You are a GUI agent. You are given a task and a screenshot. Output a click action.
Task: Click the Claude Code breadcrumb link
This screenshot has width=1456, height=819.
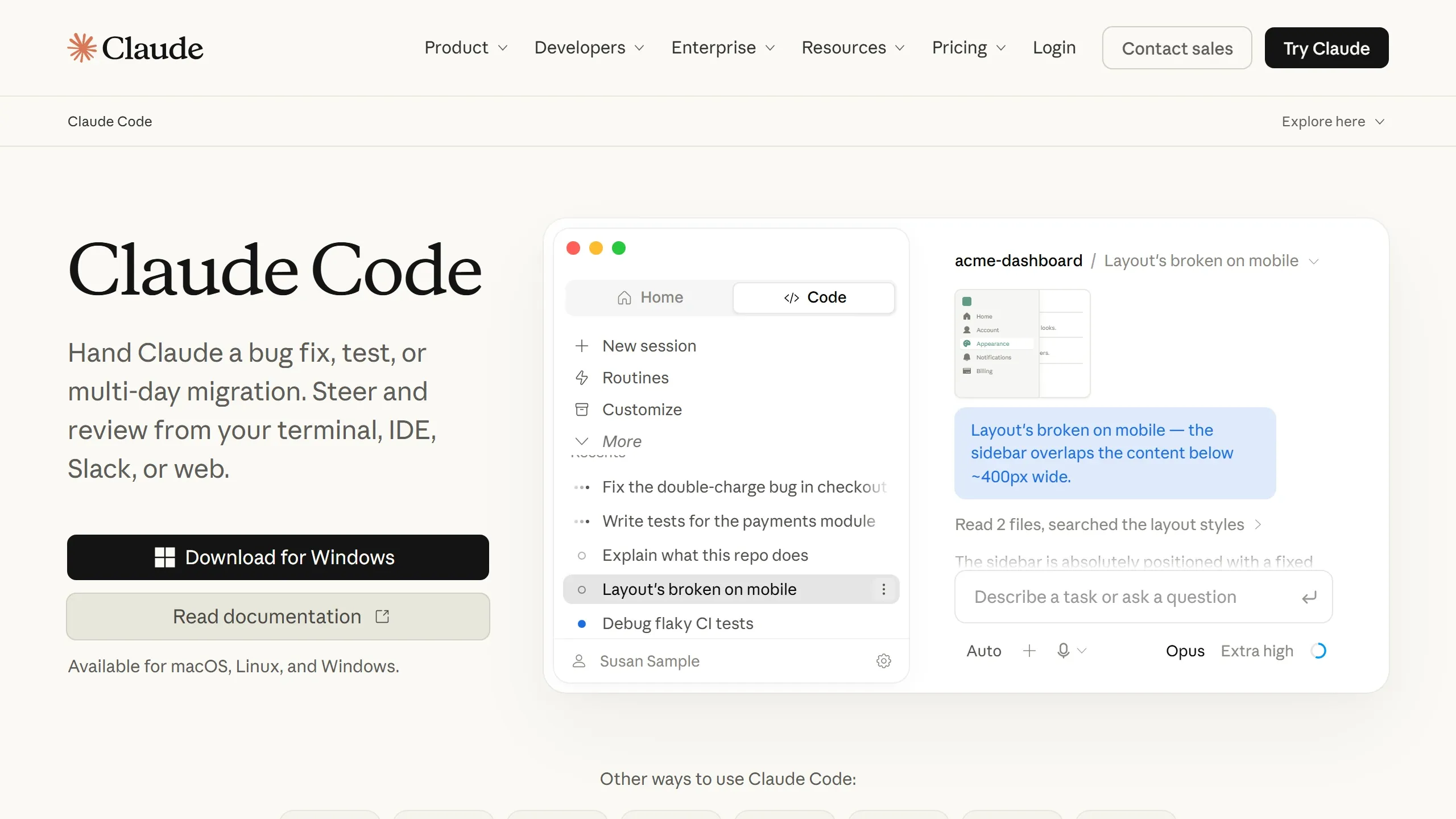[110, 122]
